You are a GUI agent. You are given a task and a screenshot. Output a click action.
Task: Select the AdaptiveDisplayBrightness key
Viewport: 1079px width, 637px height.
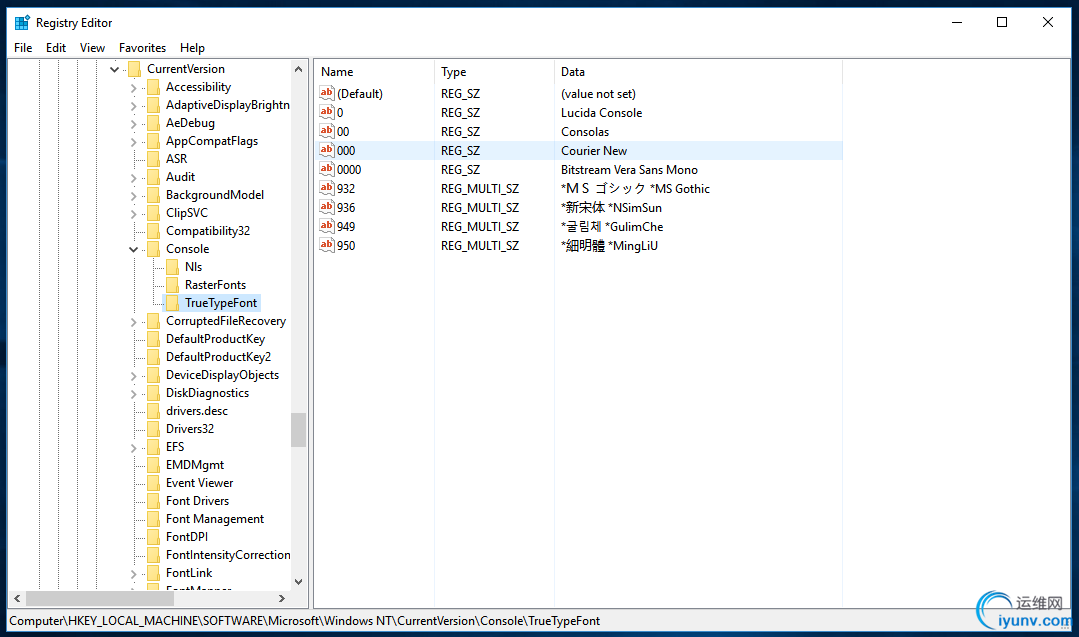[x=227, y=105]
